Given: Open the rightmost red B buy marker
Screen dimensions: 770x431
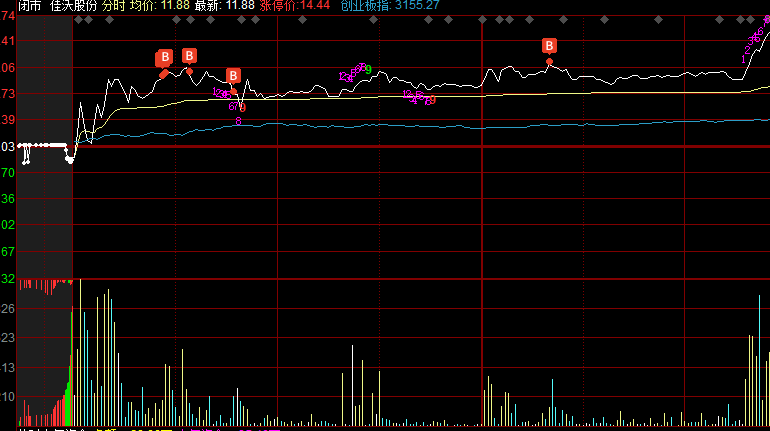Looking at the screenshot, I should [549, 46].
